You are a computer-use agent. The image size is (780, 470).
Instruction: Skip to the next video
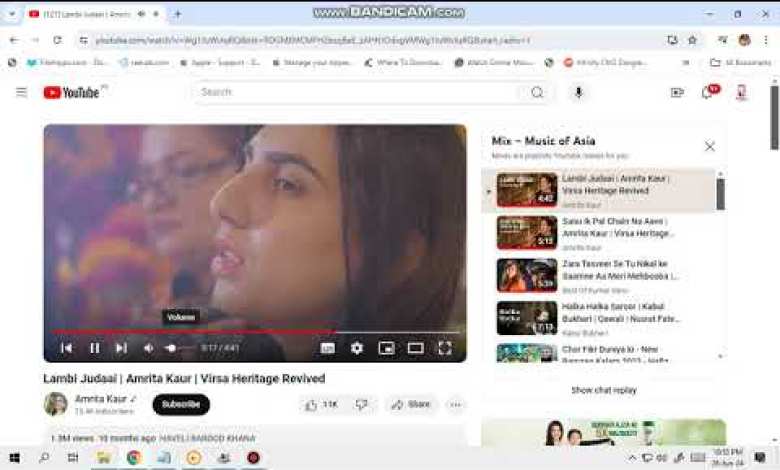point(121,348)
